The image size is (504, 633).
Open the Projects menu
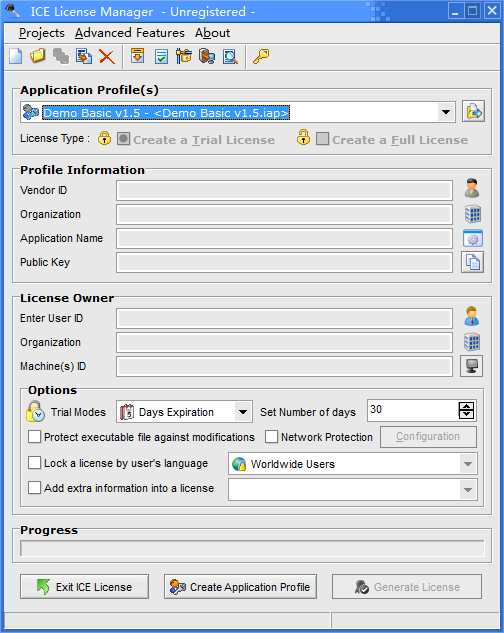42,33
